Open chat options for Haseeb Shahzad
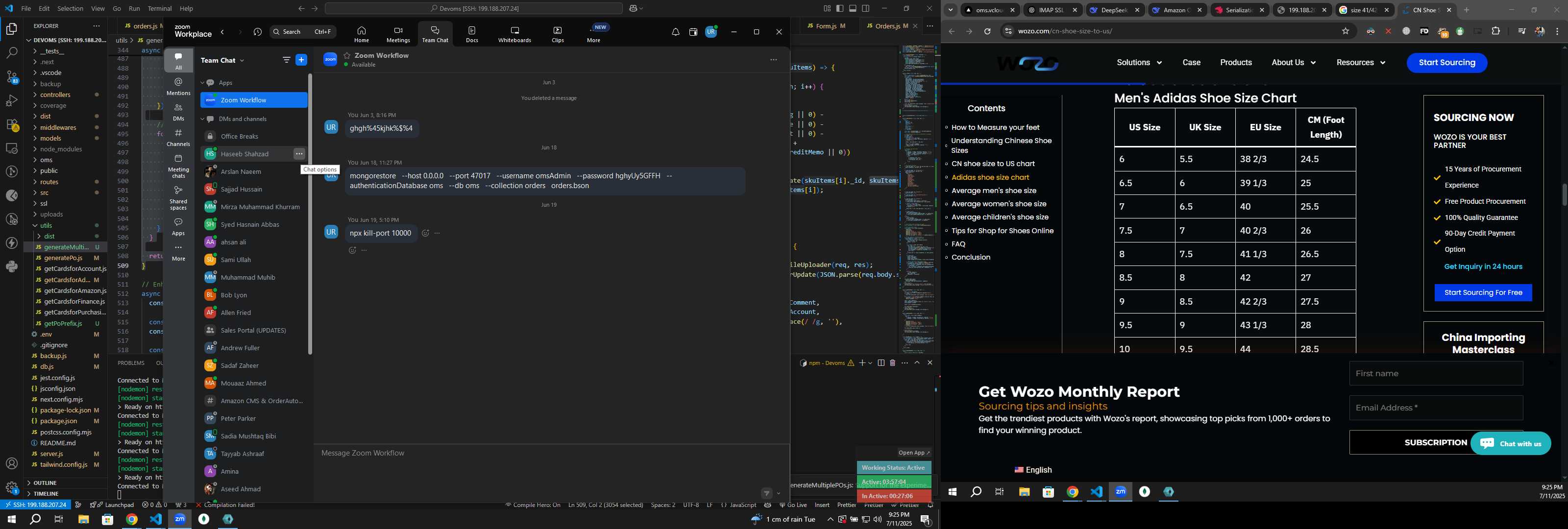This screenshot has width=1568, height=529. click(299, 154)
